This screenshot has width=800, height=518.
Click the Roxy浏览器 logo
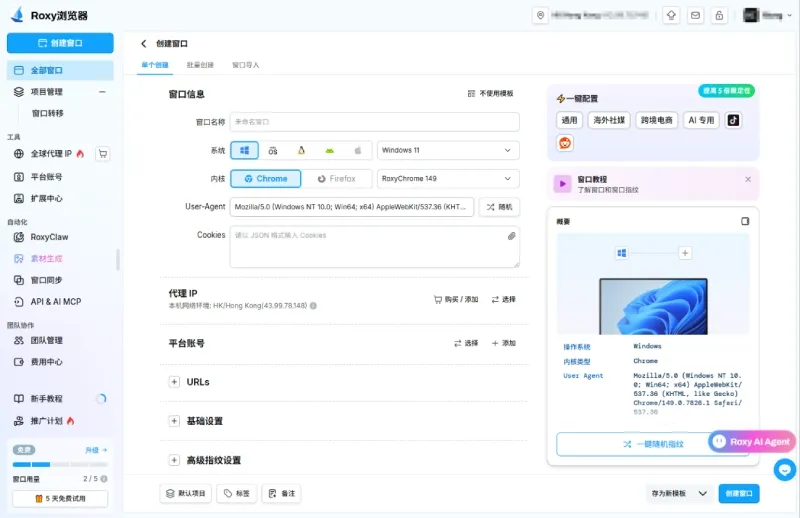point(49,15)
